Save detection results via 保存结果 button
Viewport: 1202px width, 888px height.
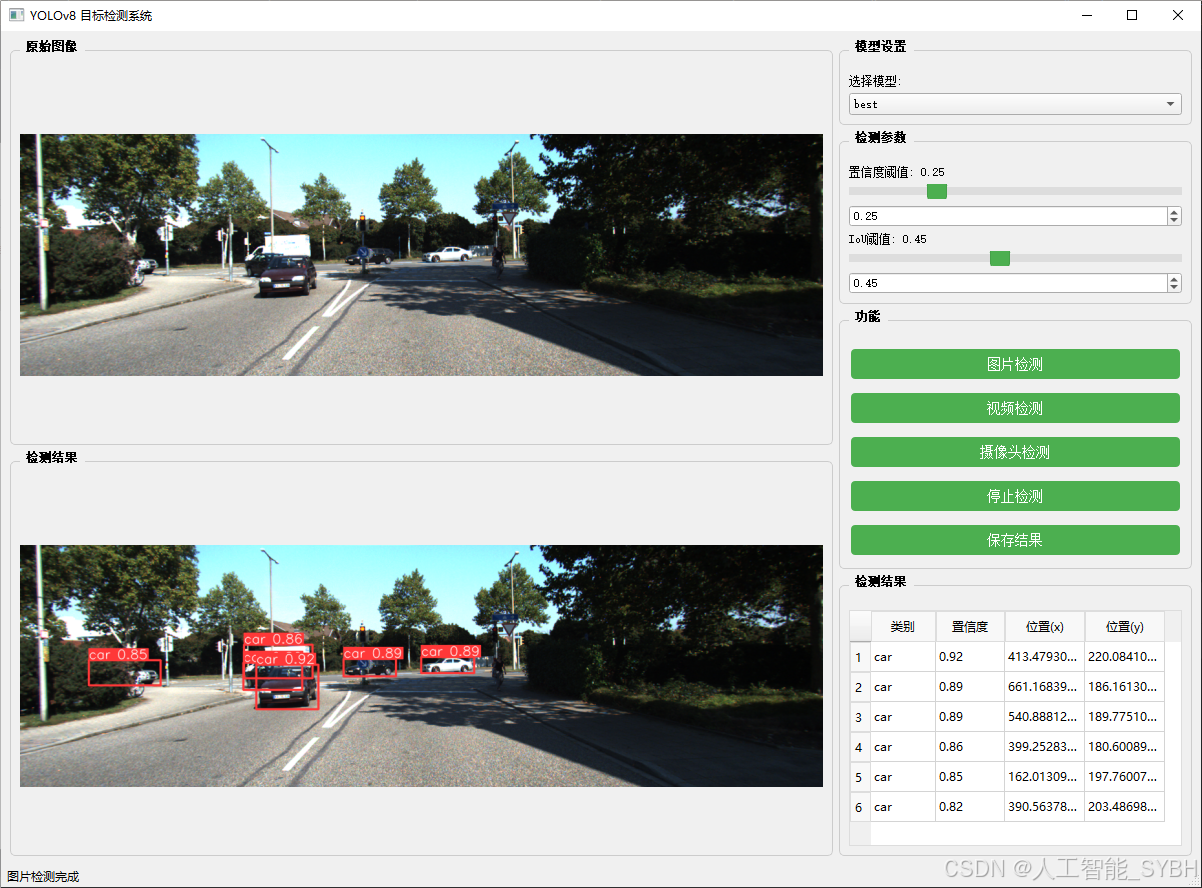[x=1014, y=540]
